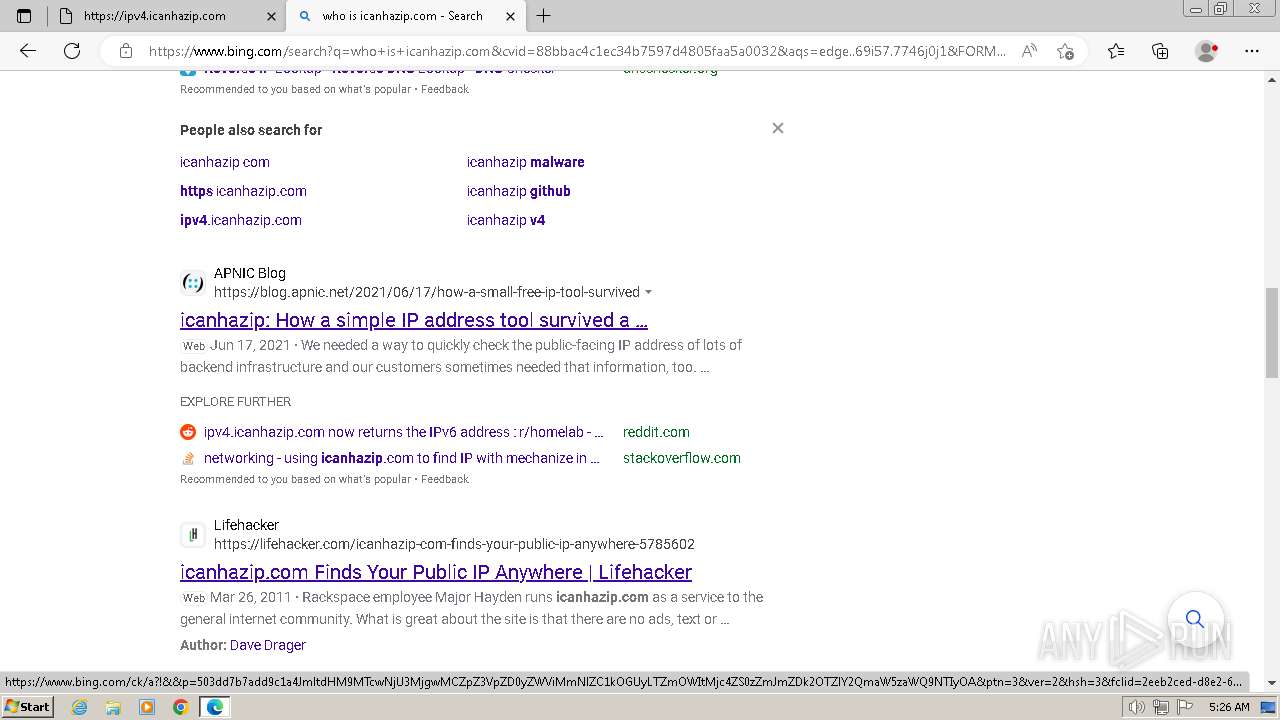Open the volume speaker tray icon

tap(1137, 707)
